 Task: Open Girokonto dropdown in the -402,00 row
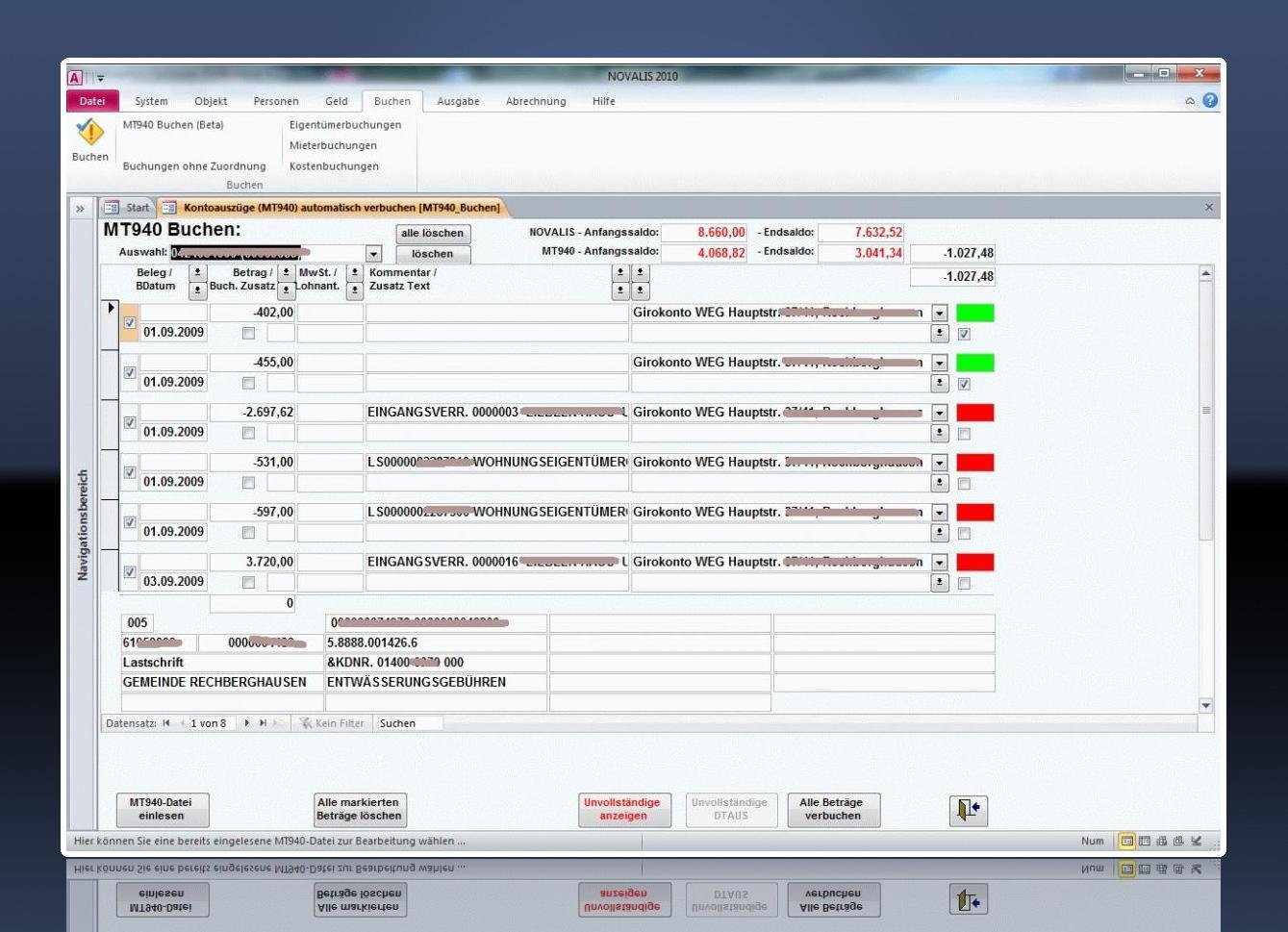click(940, 314)
